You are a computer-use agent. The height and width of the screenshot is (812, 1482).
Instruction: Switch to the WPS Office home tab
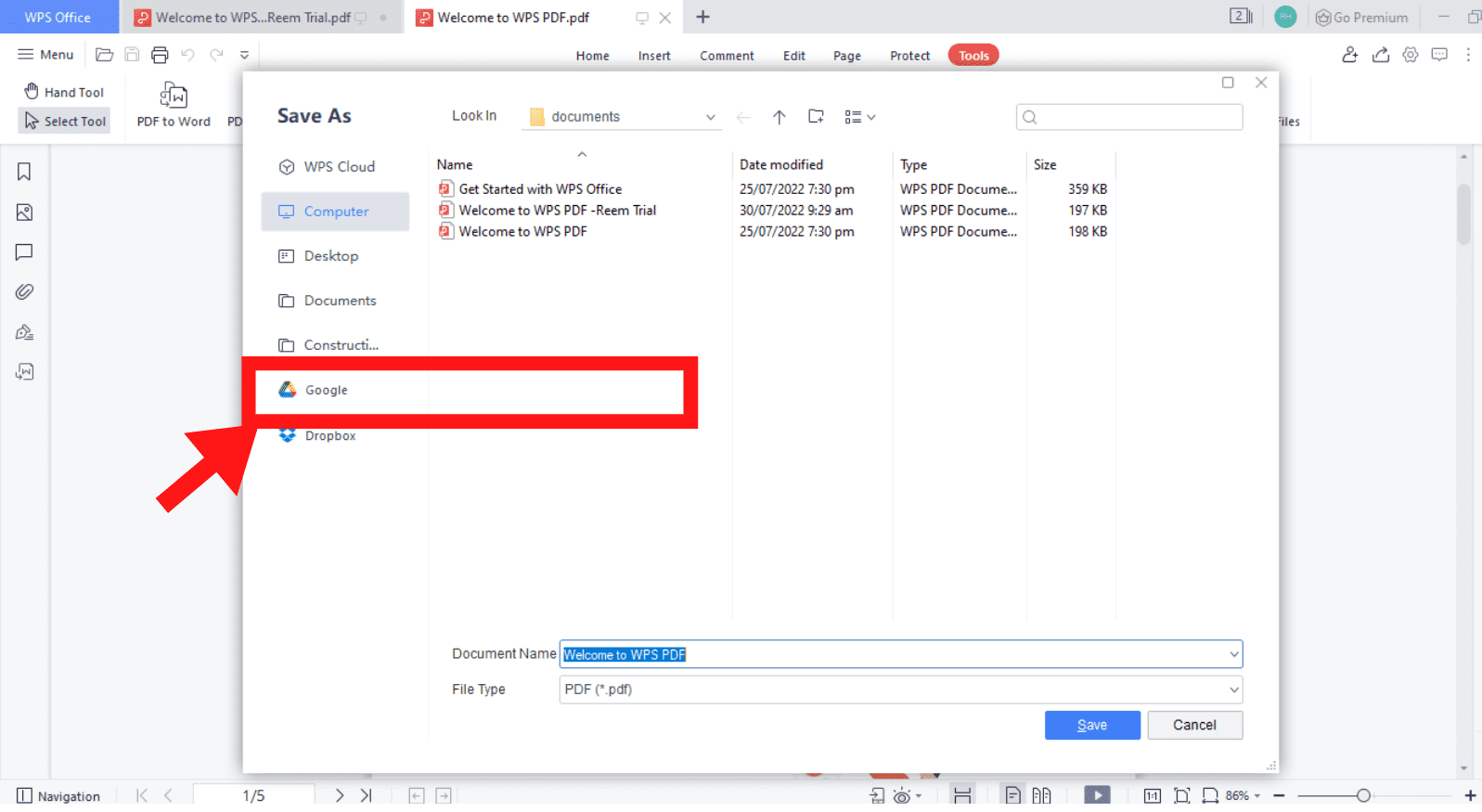tap(58, 17)
